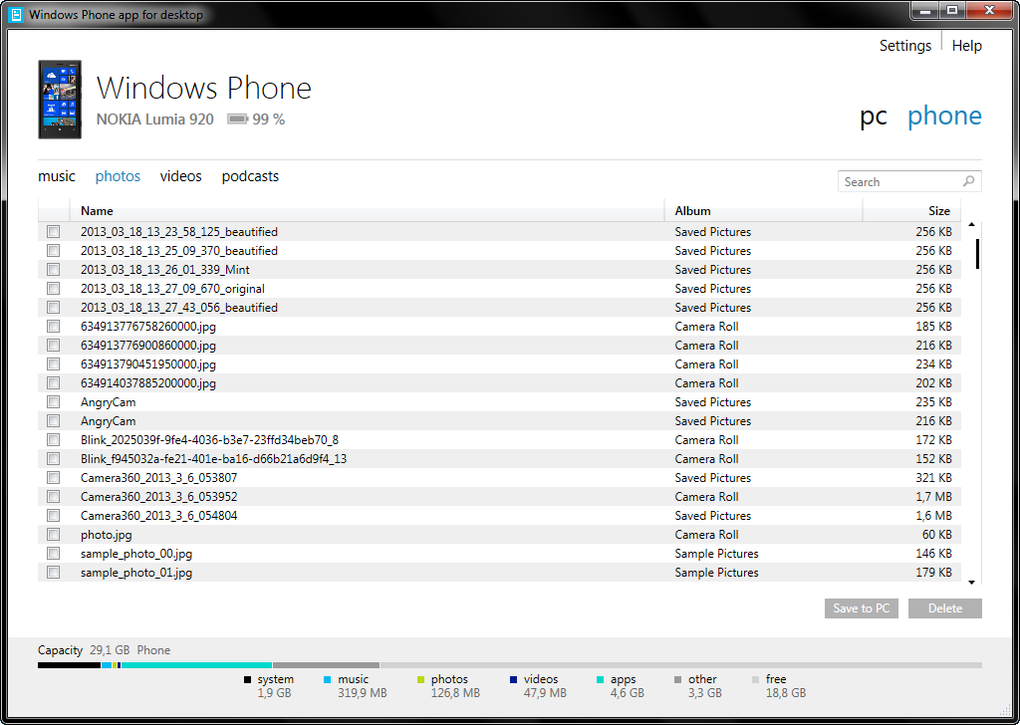
Task: Click the vertical scrollbar thumb
Action: [x=977, y=254]
